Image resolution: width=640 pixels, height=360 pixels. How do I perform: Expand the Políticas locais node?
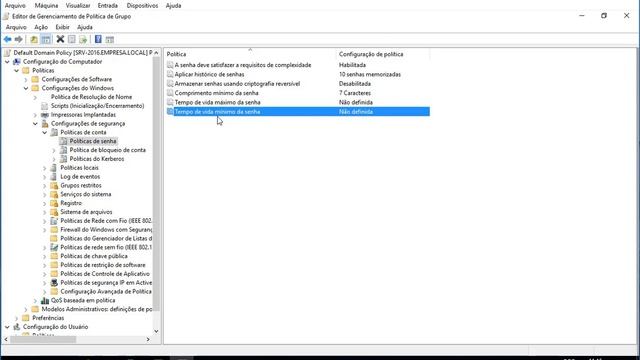pos(44,168)
